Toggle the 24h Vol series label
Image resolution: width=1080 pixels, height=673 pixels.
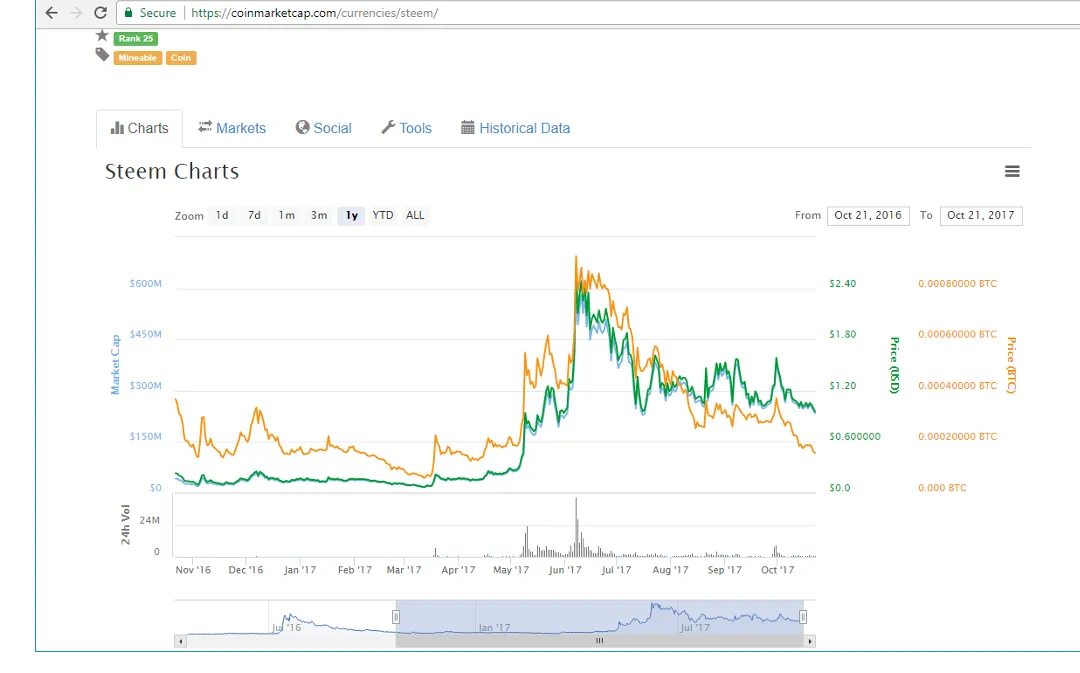[125, 525]
